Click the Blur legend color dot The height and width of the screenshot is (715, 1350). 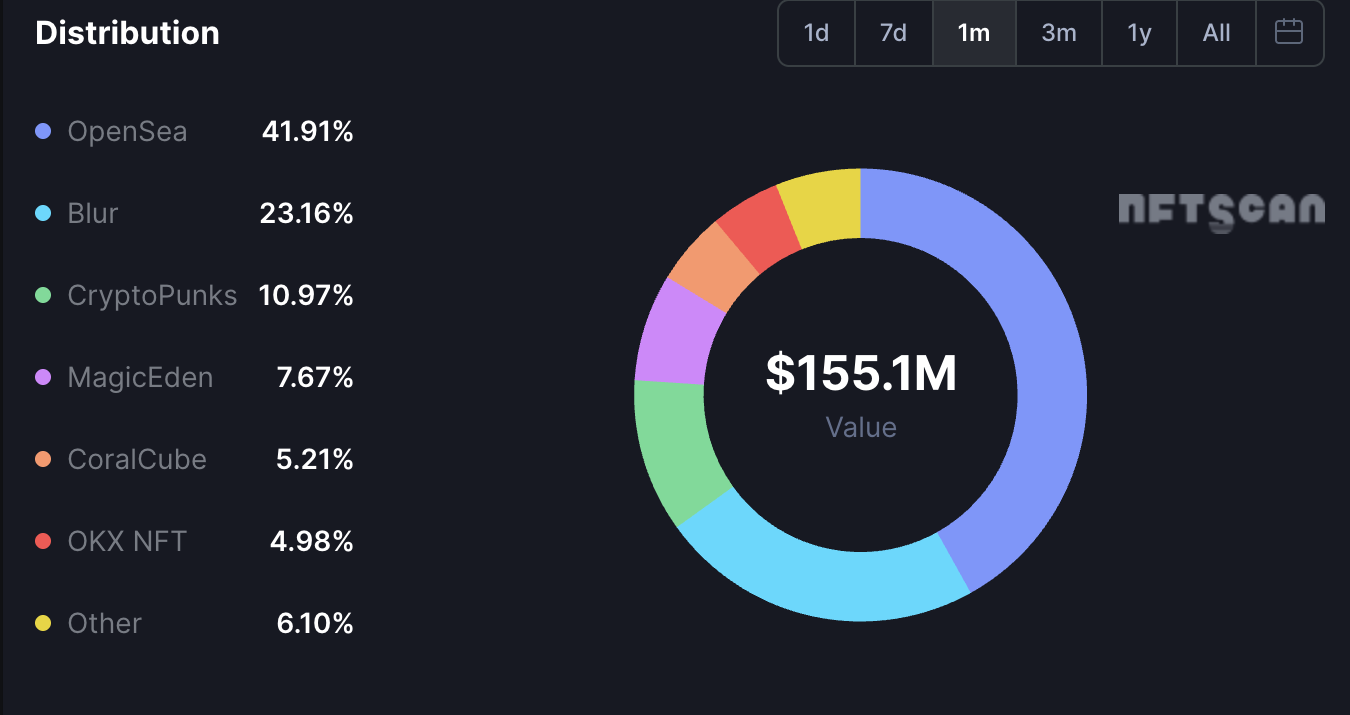pyautogui.click(x=43, y=213)
